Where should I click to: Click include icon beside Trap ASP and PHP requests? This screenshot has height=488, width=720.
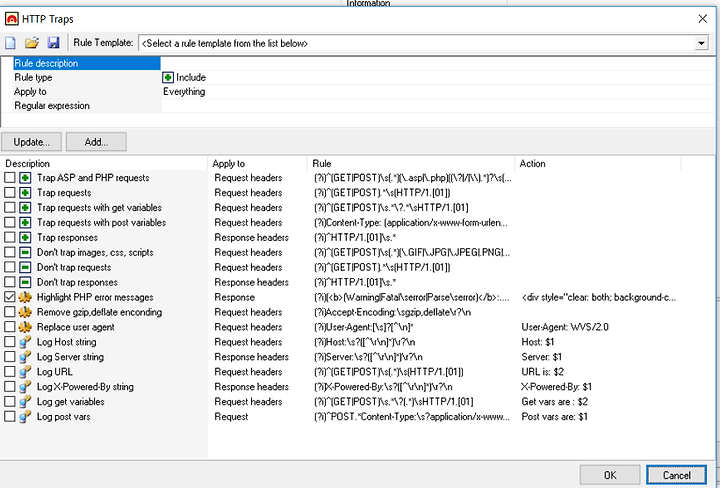point(25,178)
